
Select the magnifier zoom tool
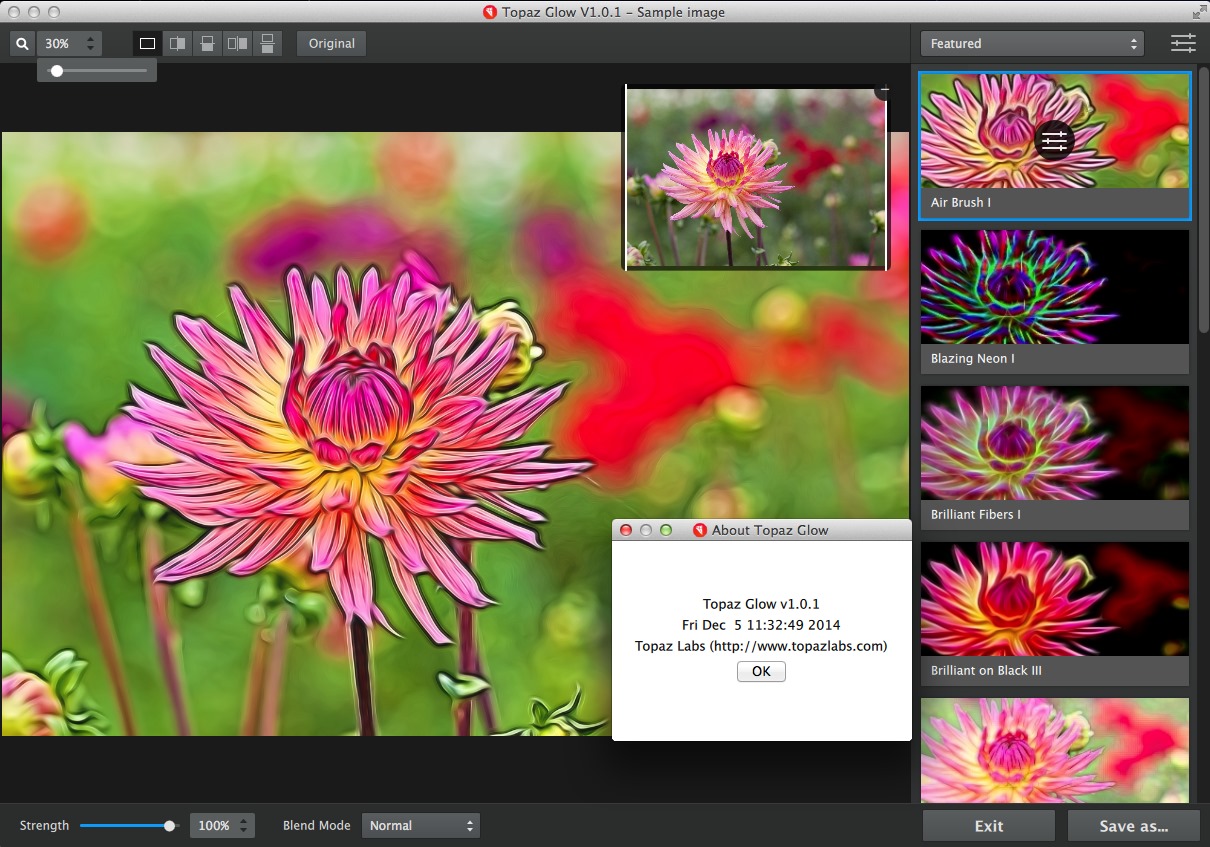pos(21,43)
